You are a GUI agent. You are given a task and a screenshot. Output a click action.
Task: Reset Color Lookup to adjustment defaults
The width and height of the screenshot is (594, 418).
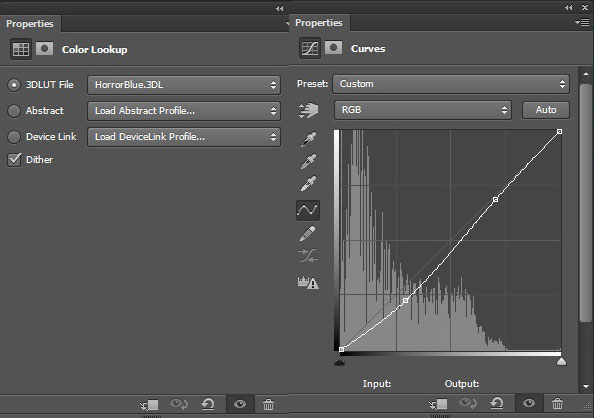click(x=208, y=404)
